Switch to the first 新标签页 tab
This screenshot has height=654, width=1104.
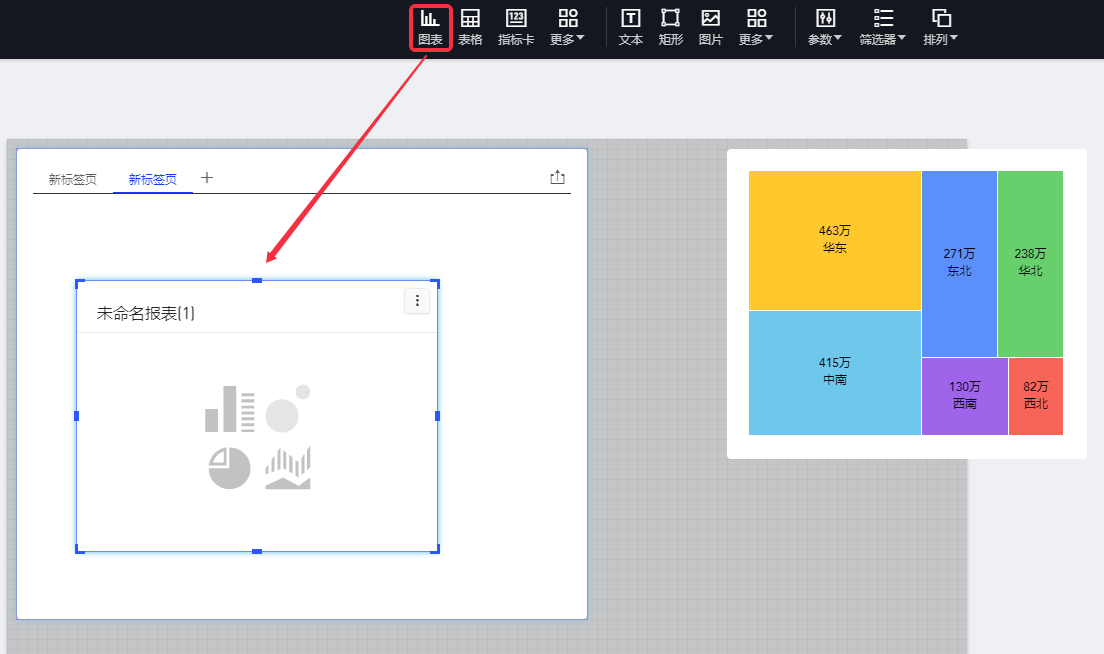pyautogui.click(x=73, y=180)
